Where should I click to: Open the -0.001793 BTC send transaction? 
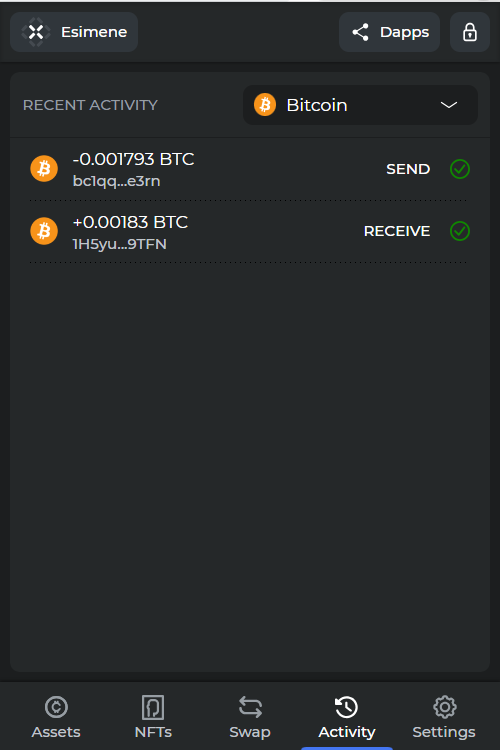[x=248, y=169]
